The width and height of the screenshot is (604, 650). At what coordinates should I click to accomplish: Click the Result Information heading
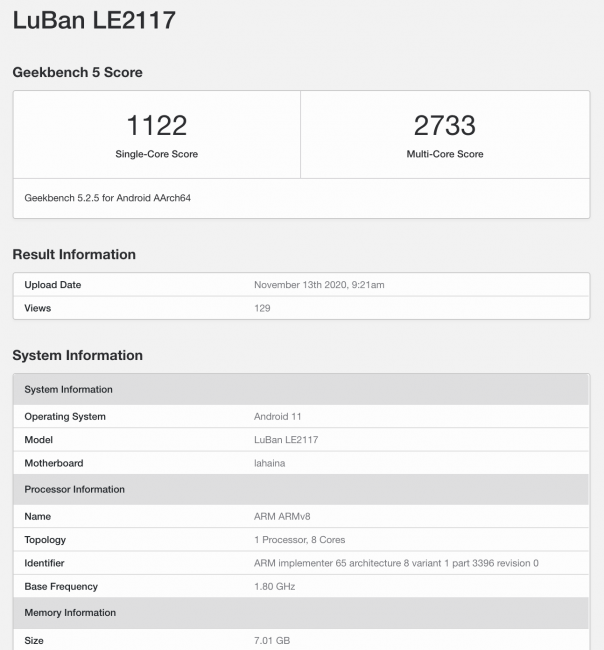pos(74,254)
